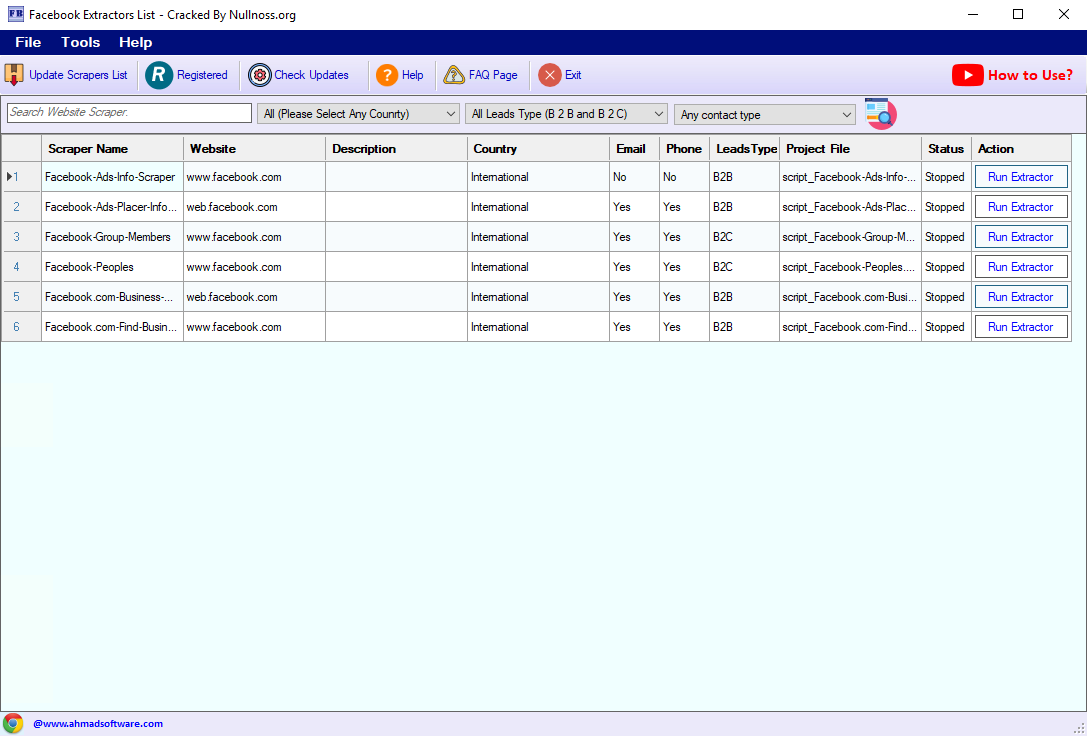Click web.facebook.com cell in row 2
This screenshot has height=736, width=1087.
tap(254, 207)
